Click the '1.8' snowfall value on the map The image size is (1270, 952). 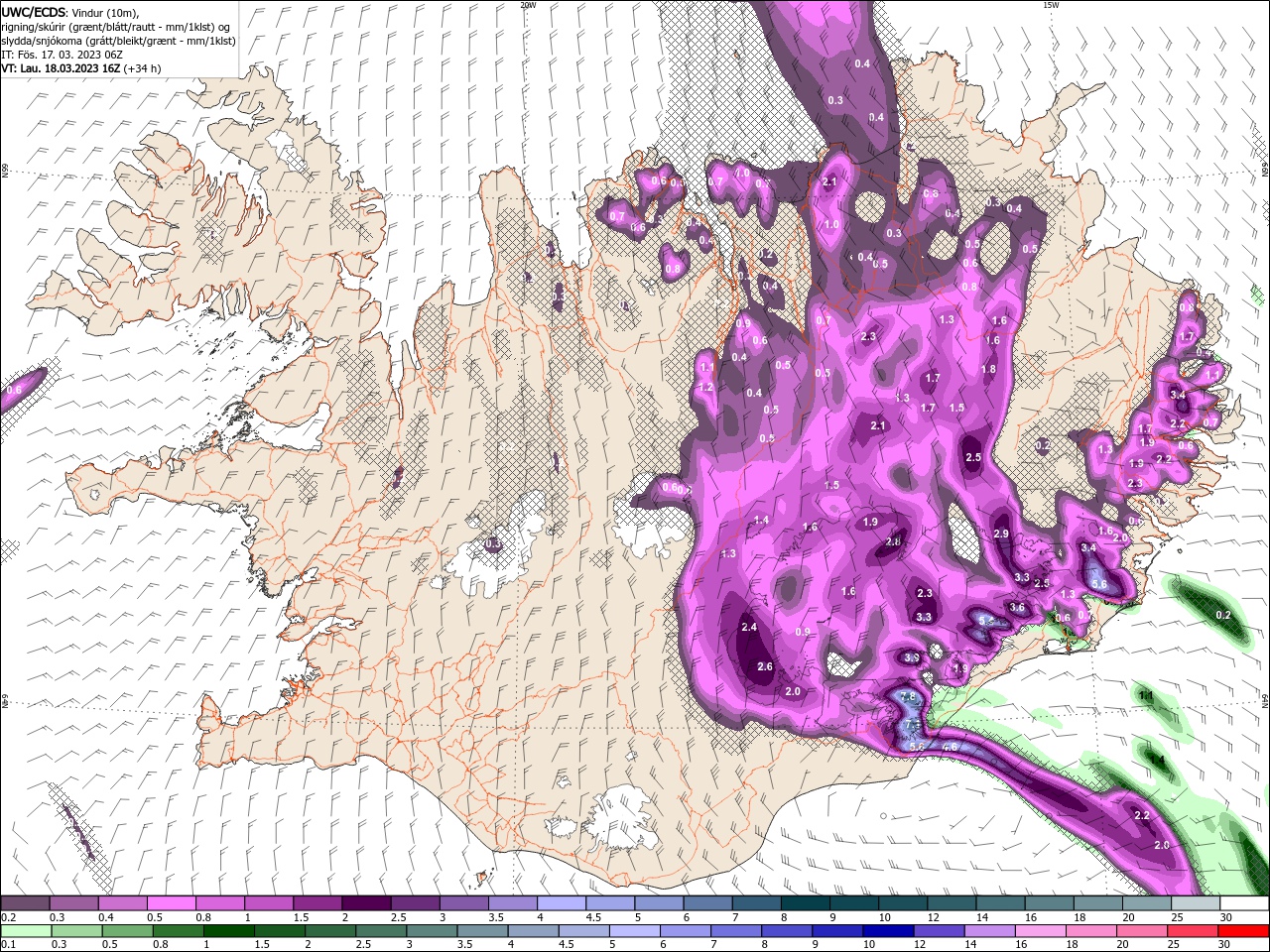point(988,369)
